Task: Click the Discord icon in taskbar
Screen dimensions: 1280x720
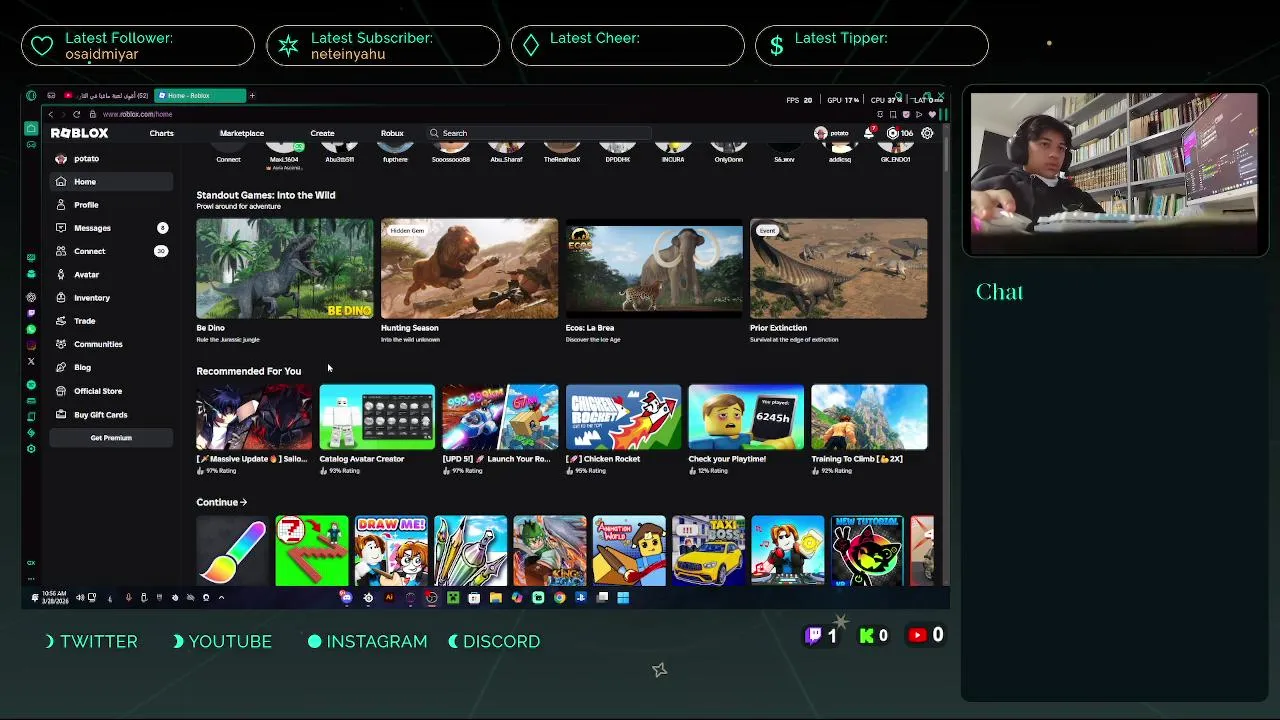Action: point(346,598)
